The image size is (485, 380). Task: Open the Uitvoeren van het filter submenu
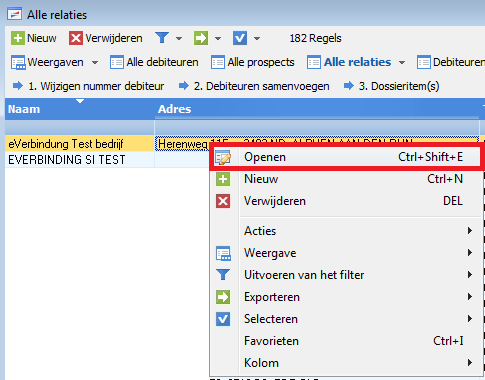pos(346,275)
